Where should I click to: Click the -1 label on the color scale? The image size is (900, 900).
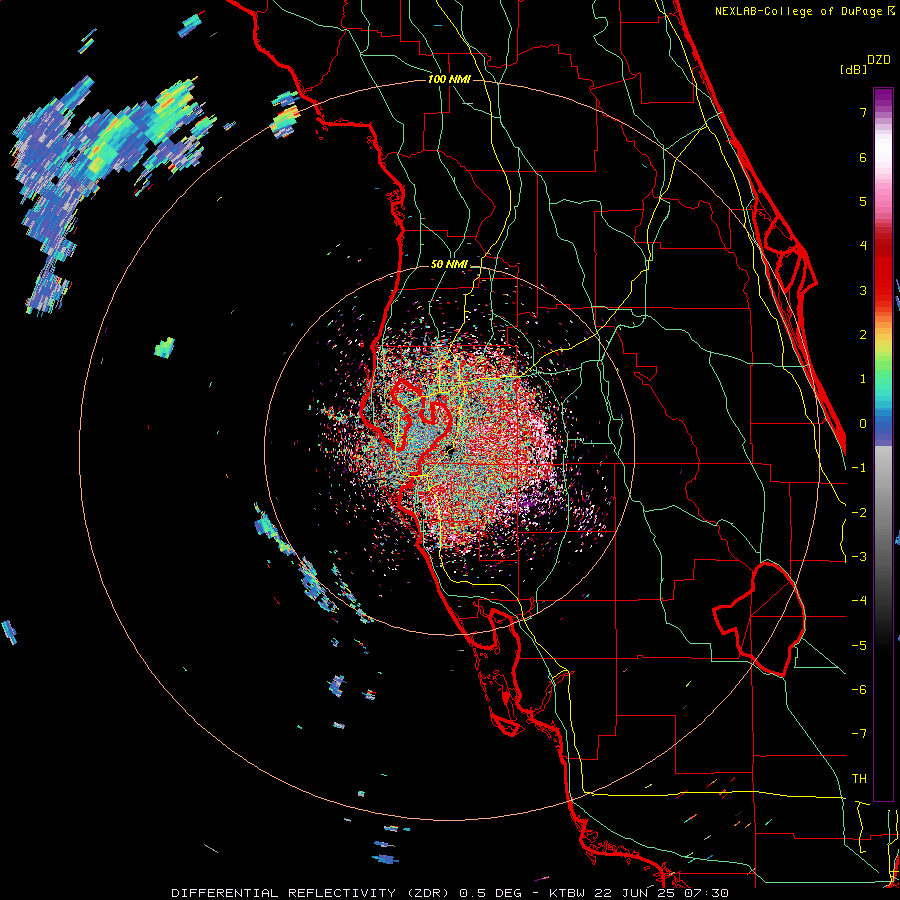click(859, 468)
